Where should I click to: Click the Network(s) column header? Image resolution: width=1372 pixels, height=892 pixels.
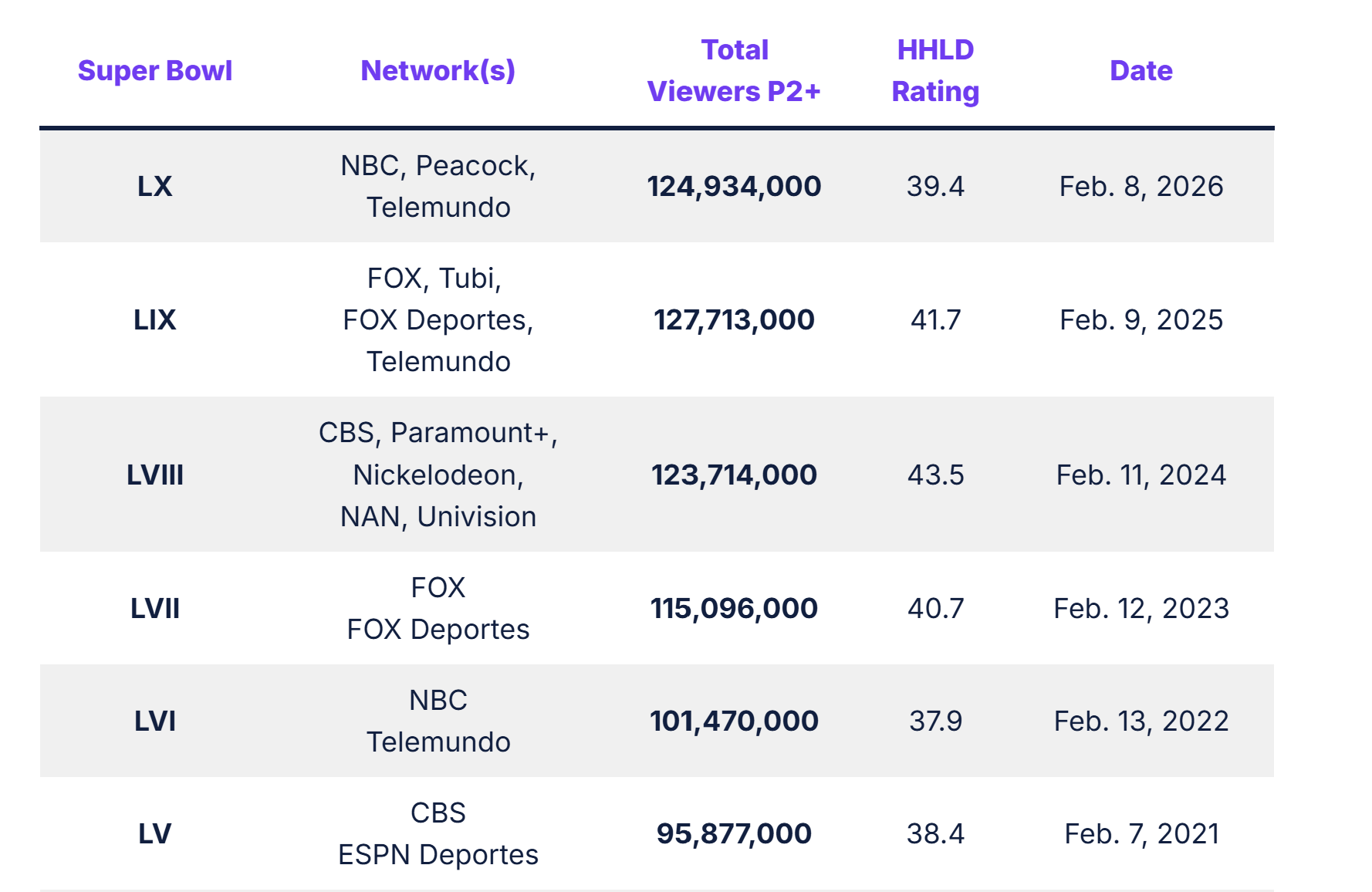(438, 71)
